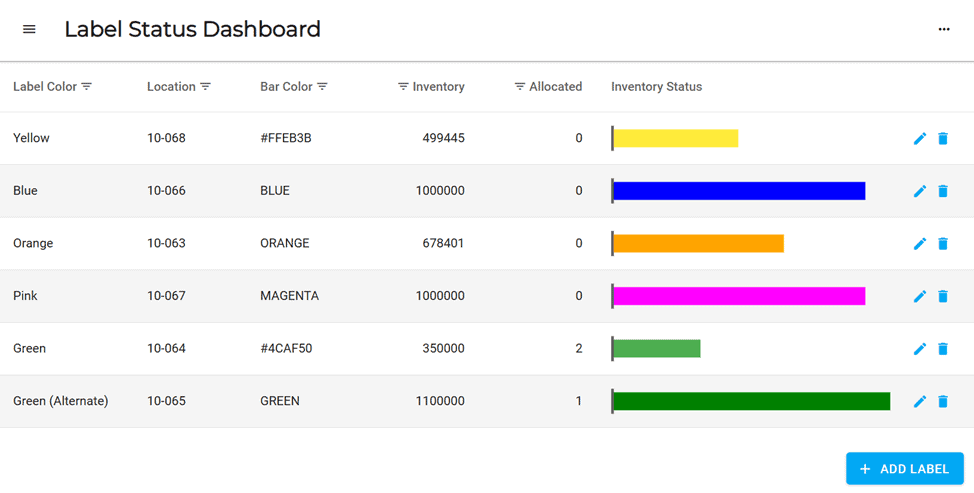The width and height of the screenshot is (974, 493).
Task: Delete the Green (Alternate) label
Action: tap(943, 401)
